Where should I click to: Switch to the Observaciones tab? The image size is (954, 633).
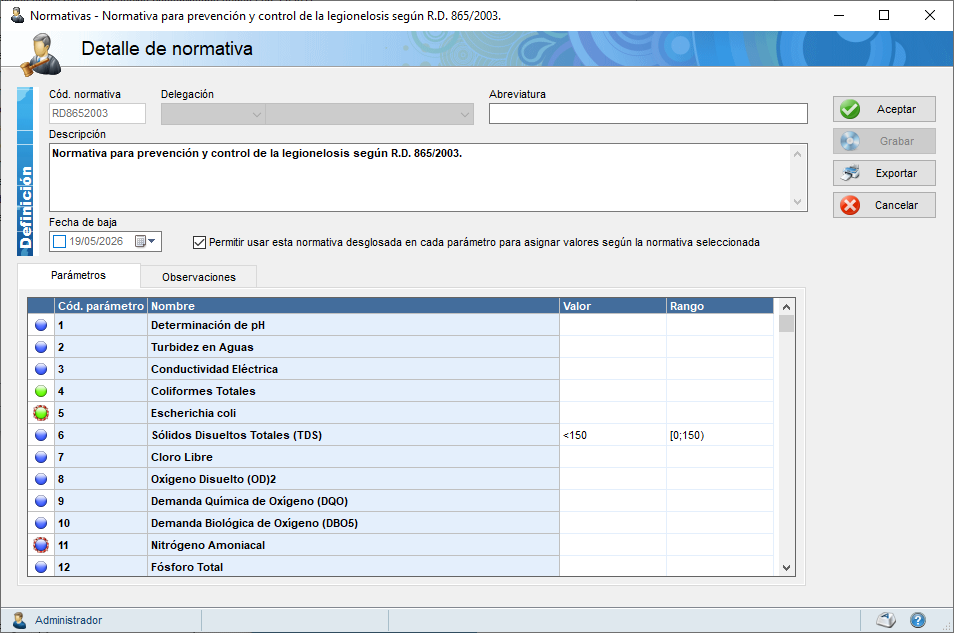[x=198, y=277]
